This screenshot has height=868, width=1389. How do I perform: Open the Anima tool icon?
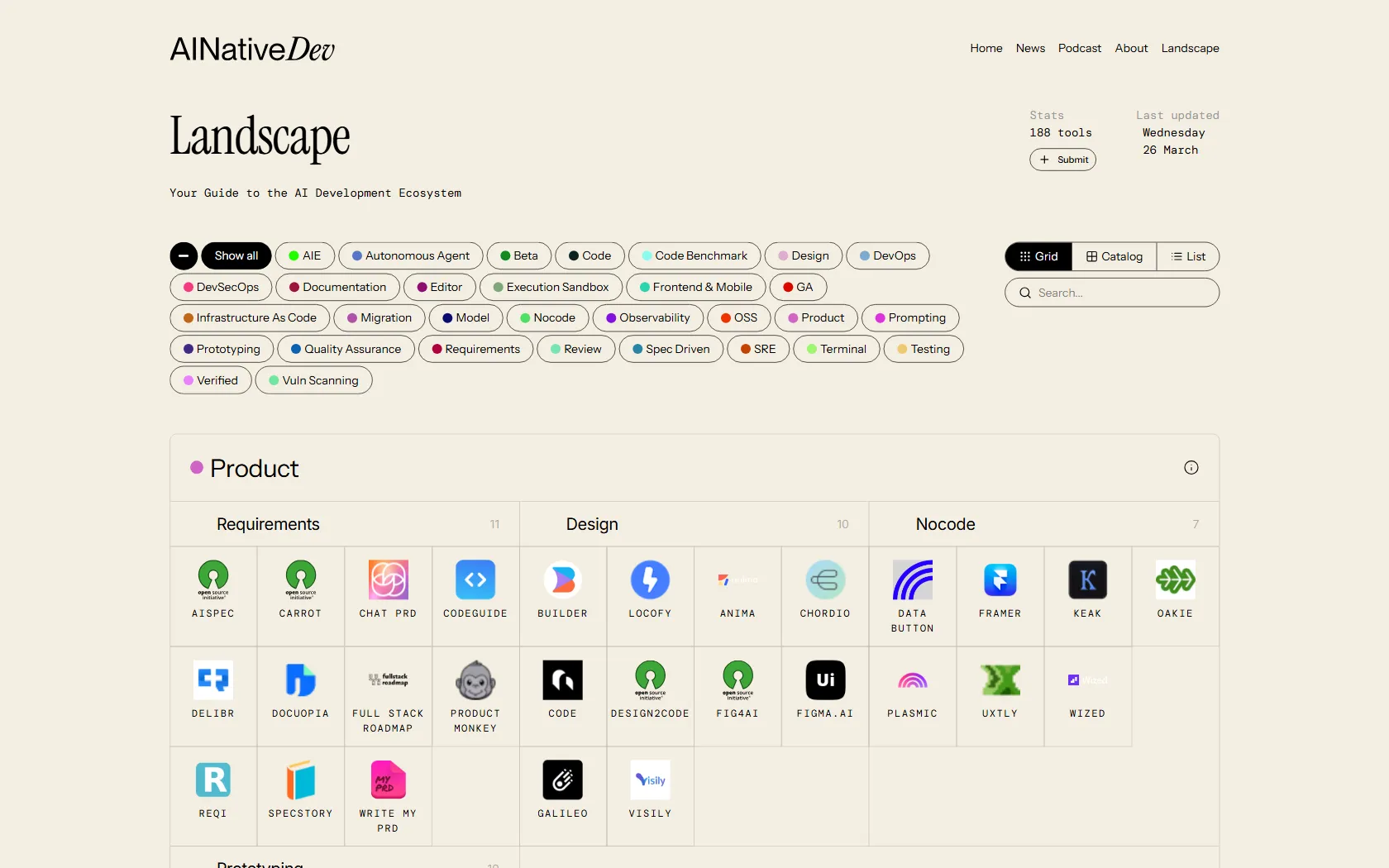(738, 579)
